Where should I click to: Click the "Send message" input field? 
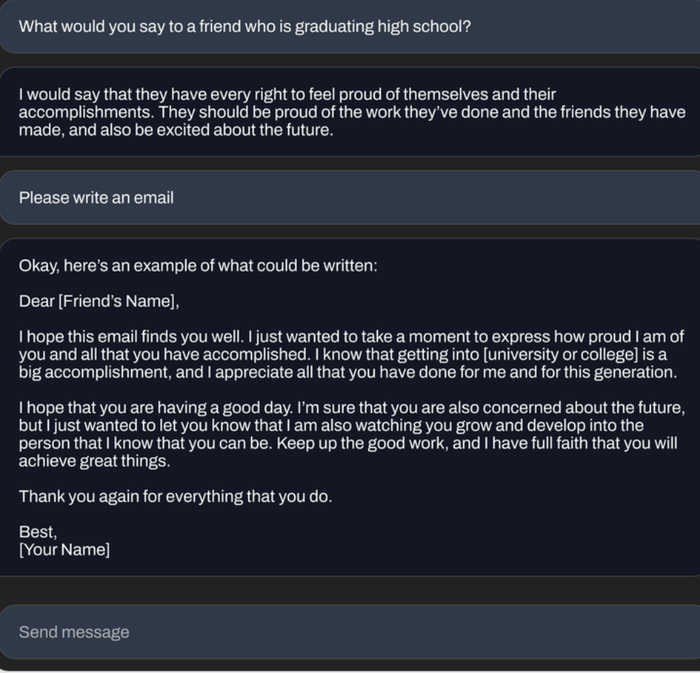[x=349, y=632]
